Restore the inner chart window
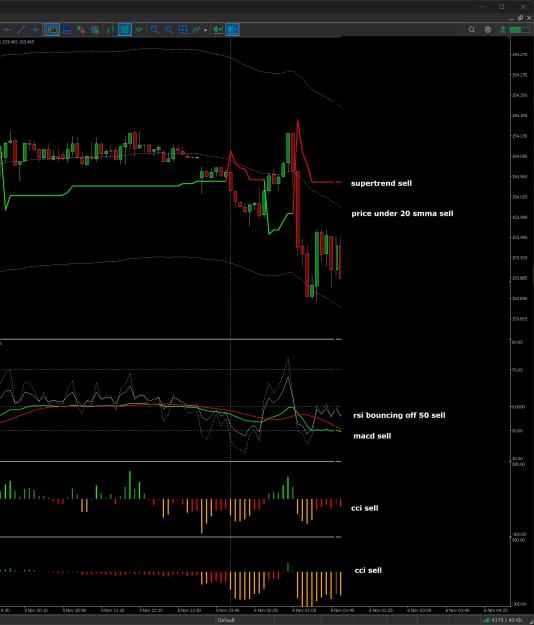534x625 pixels. point(520,18)
